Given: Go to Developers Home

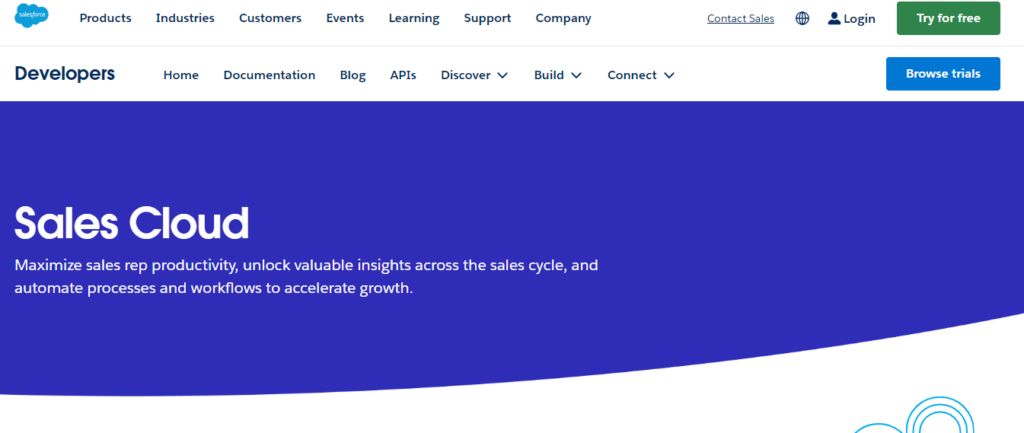Looking at the screenshot, I should tap(181, 75).
